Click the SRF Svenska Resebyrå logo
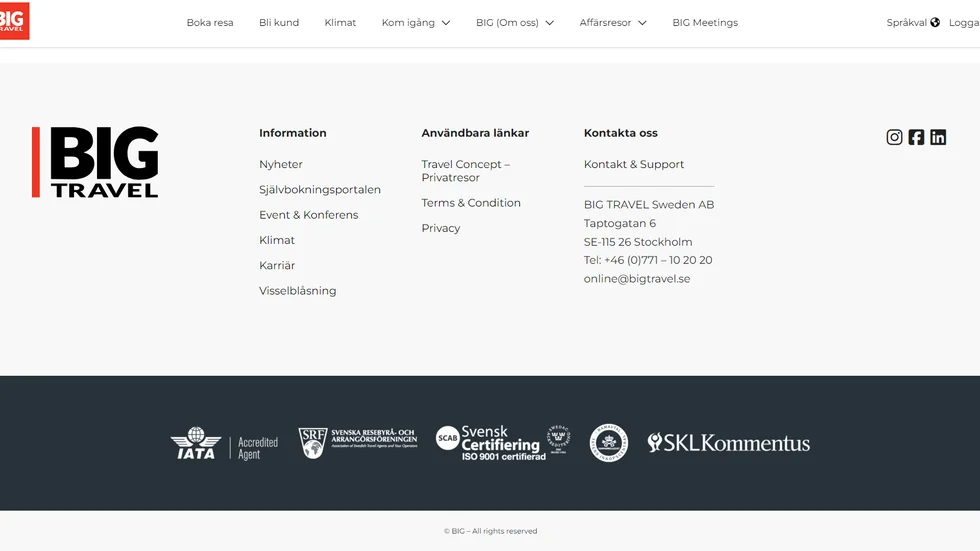 (x=358, y=443)
